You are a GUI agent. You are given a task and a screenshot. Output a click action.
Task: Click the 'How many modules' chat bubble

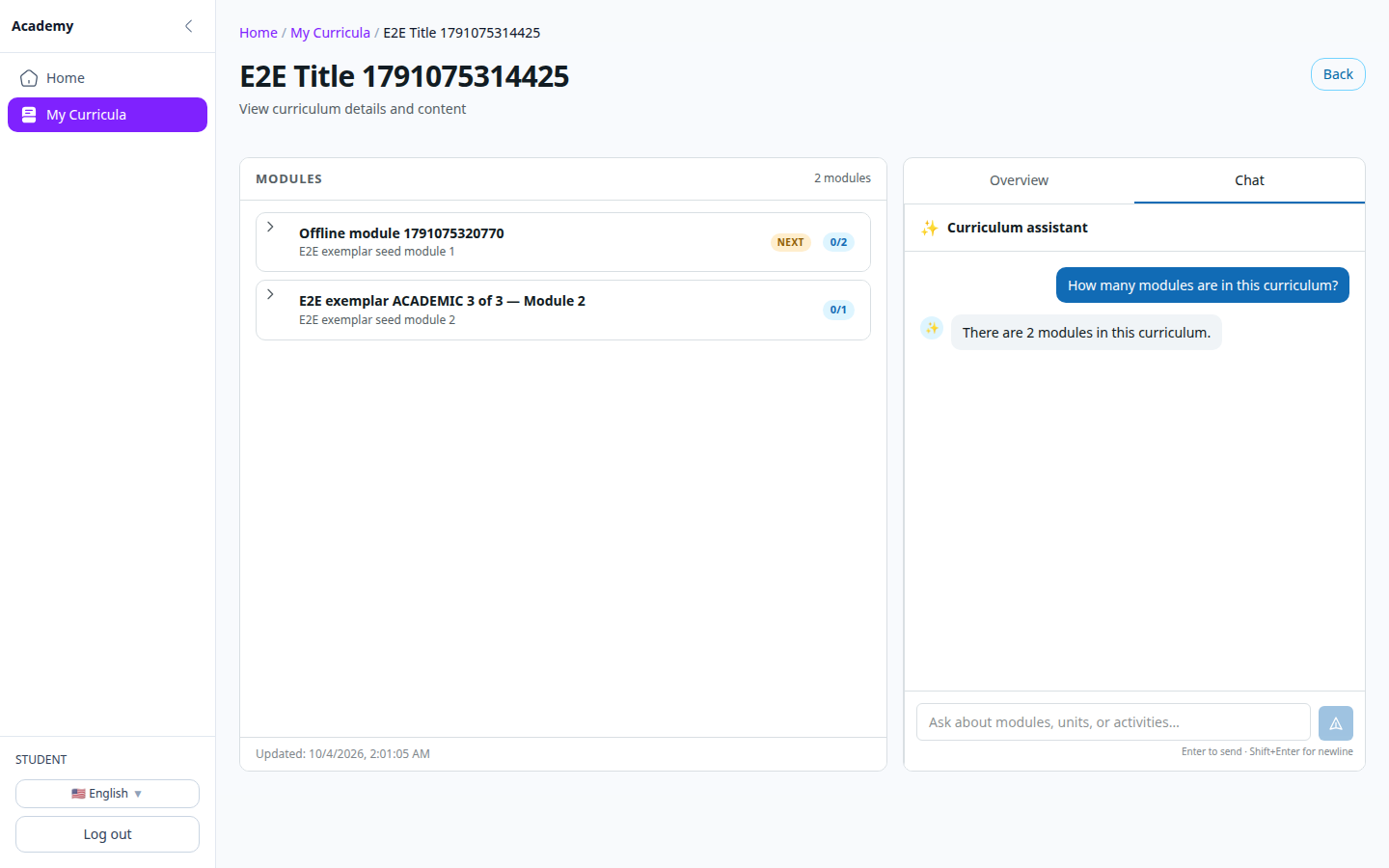(1203, 285)
